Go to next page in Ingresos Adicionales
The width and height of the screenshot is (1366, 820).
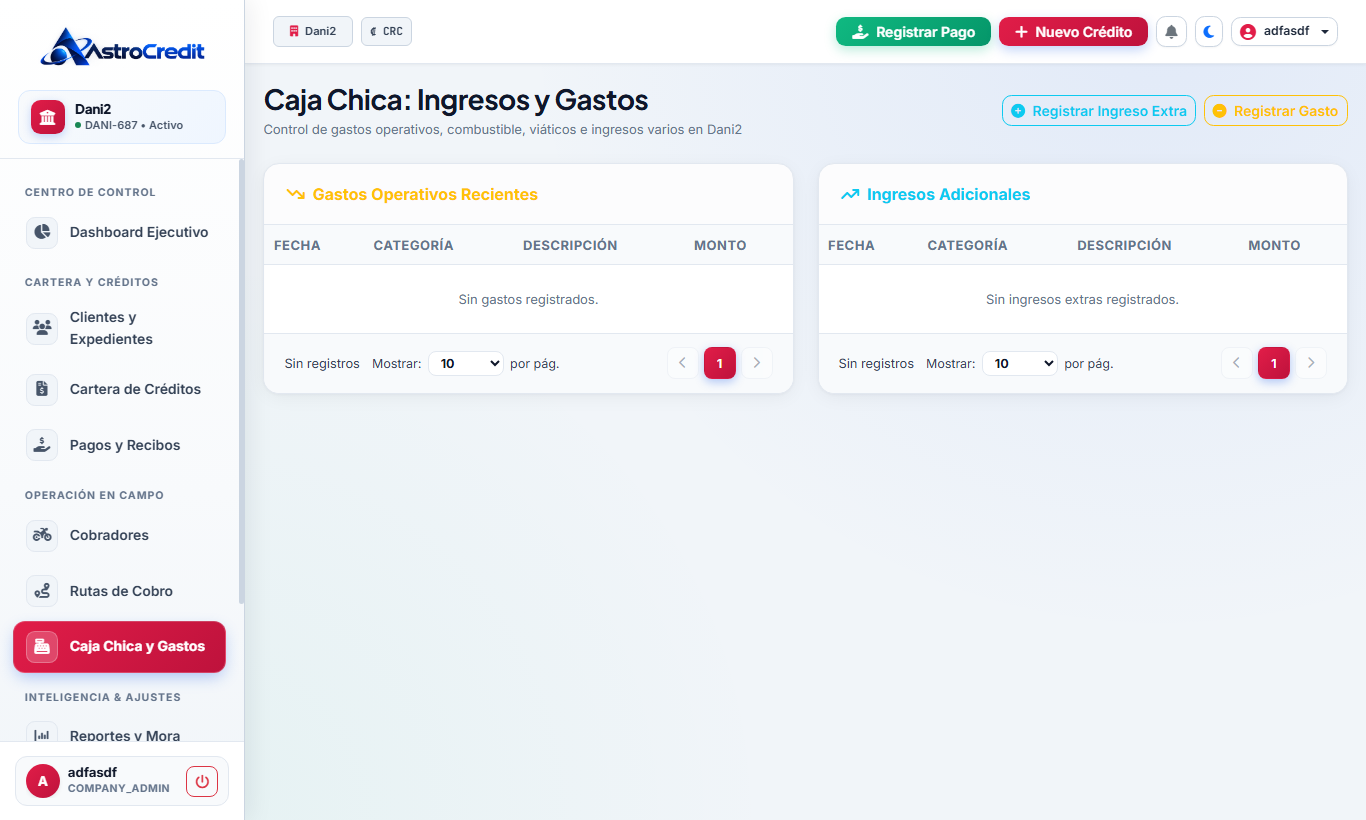[1311, 363]
